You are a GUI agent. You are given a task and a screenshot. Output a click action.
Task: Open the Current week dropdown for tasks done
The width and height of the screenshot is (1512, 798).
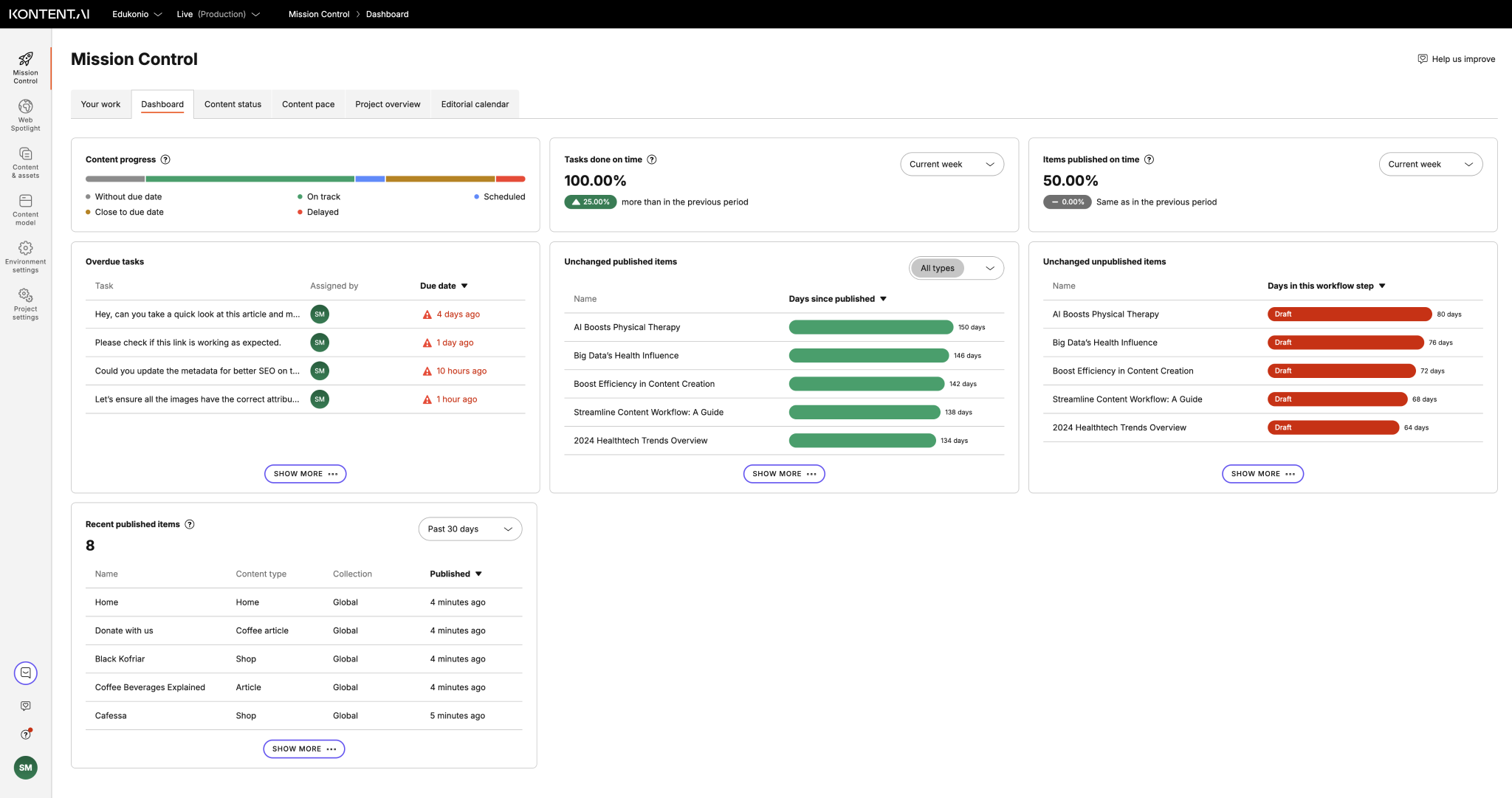(x=952, y=164)
